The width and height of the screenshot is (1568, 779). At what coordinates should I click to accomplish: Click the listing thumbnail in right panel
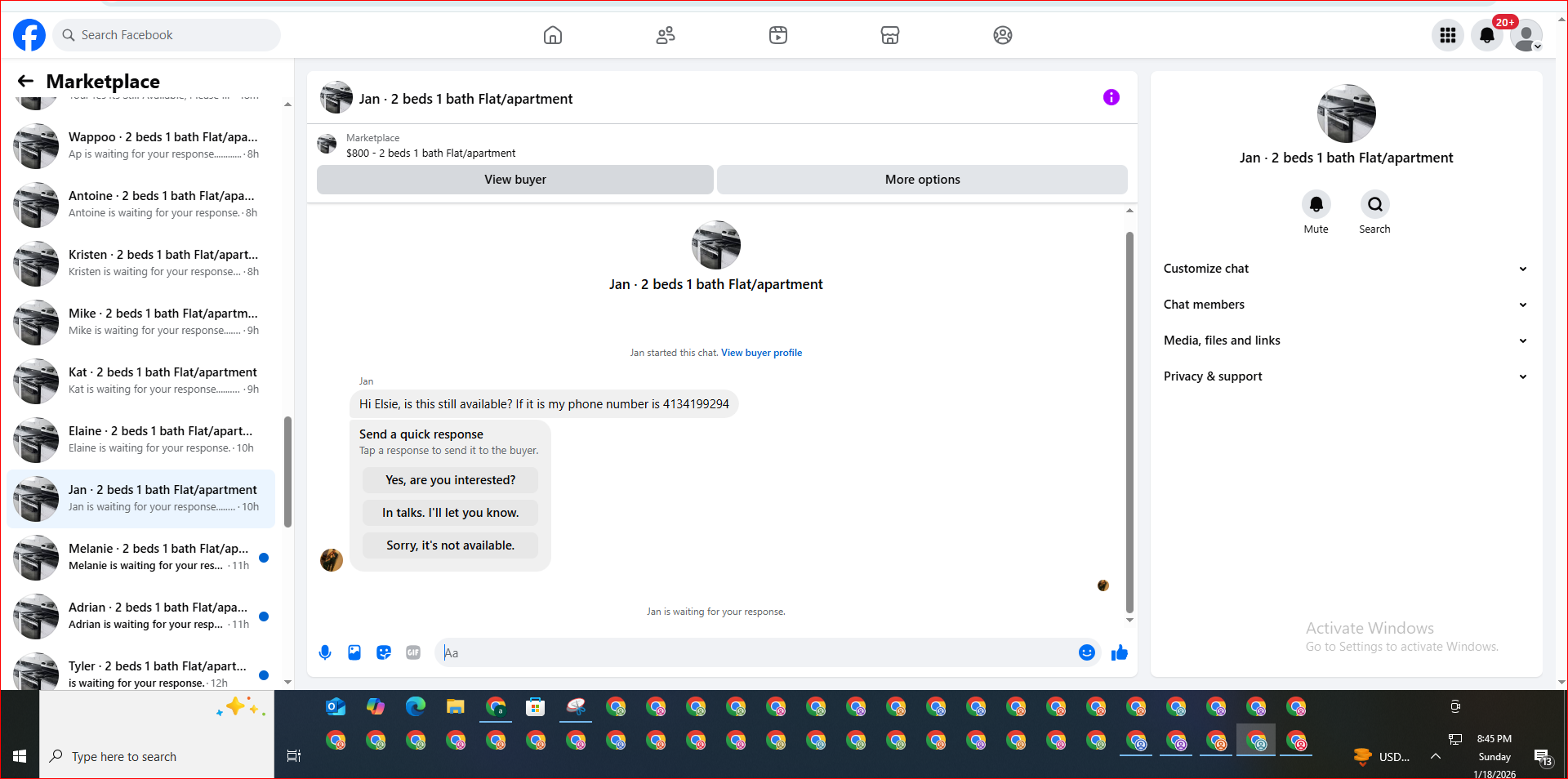(1346, 114)
